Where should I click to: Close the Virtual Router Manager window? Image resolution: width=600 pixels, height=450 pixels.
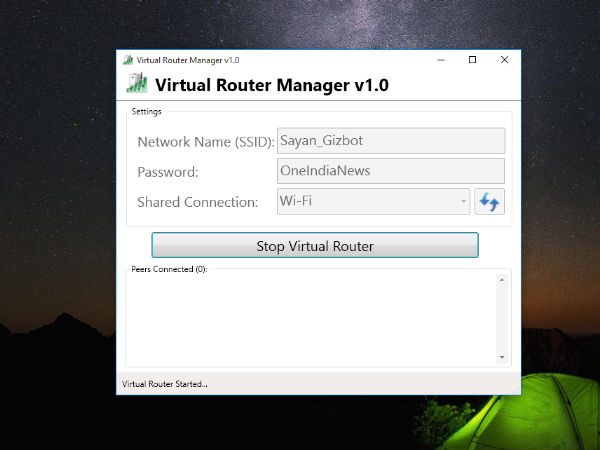pos(504,60)
